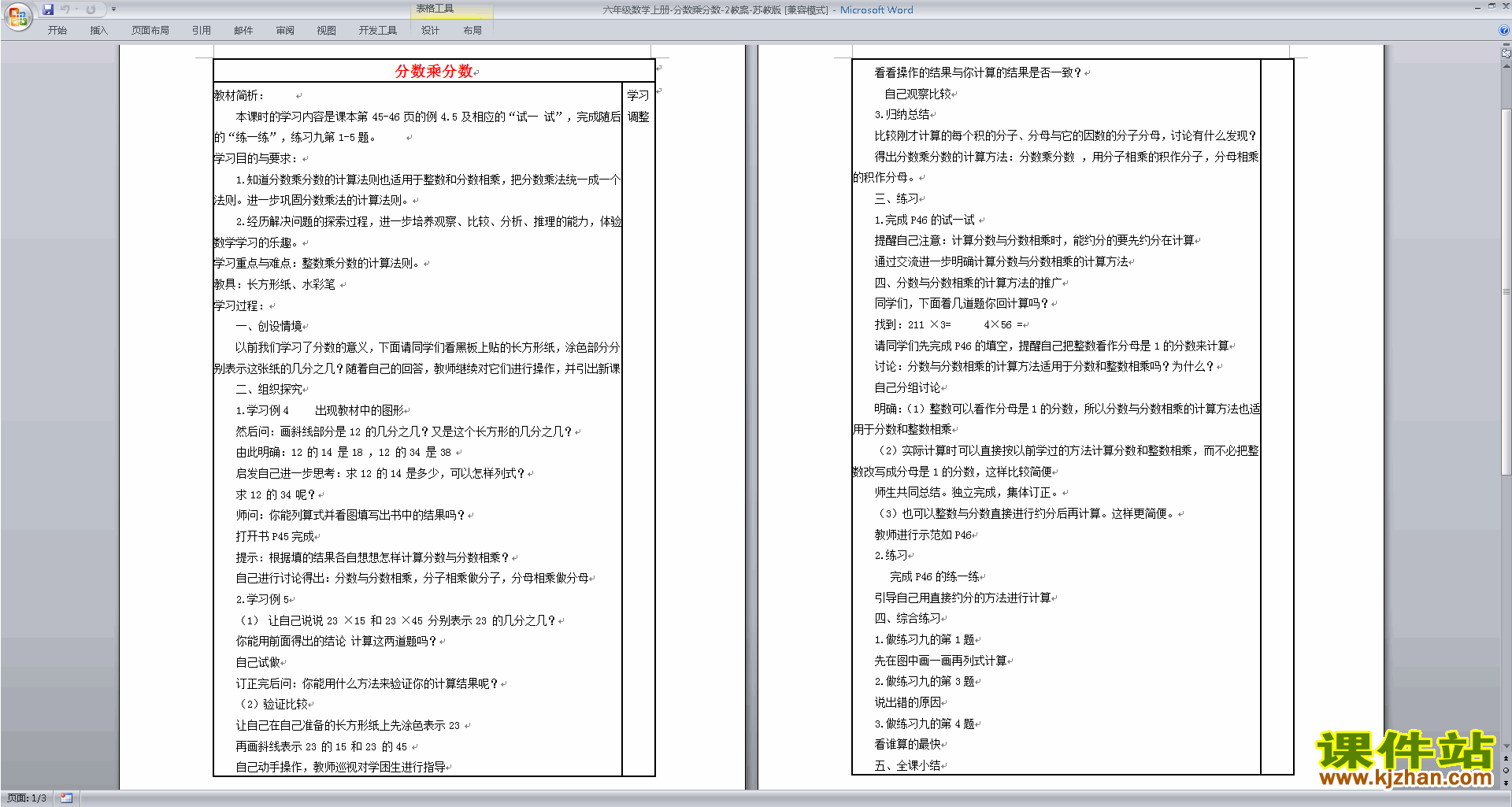Image resolution: width=1512 pixels, height=807 pixels.
Task: Click the line 说出错的原因
Action: (907, 702)
